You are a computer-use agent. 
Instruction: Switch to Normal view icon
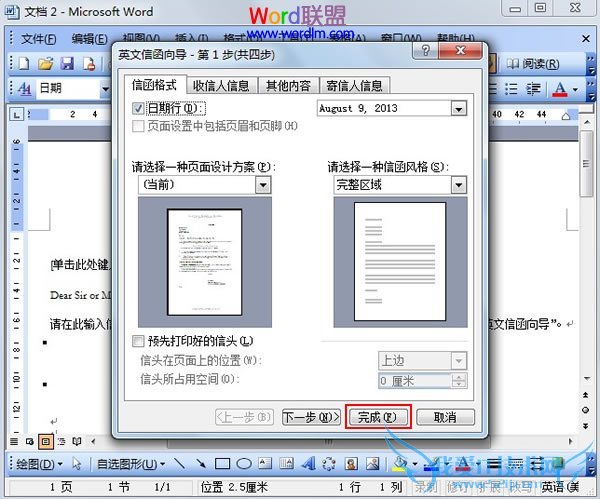14,441
